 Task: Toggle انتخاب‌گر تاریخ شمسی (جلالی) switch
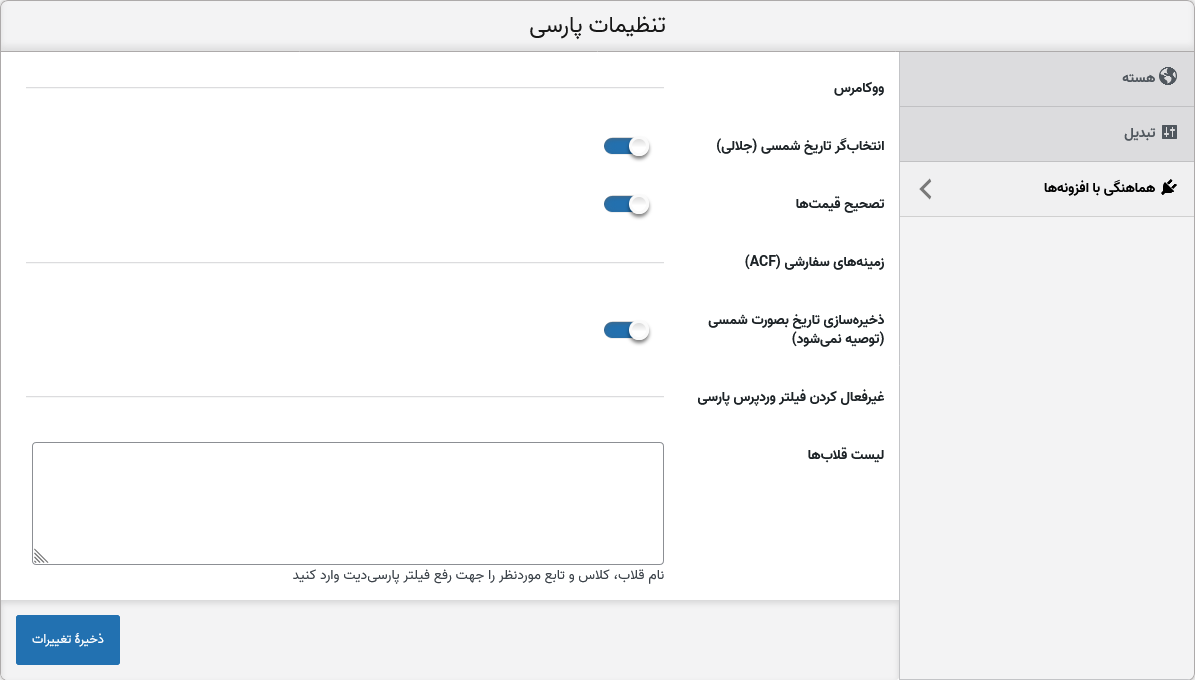tap(626, 146)
